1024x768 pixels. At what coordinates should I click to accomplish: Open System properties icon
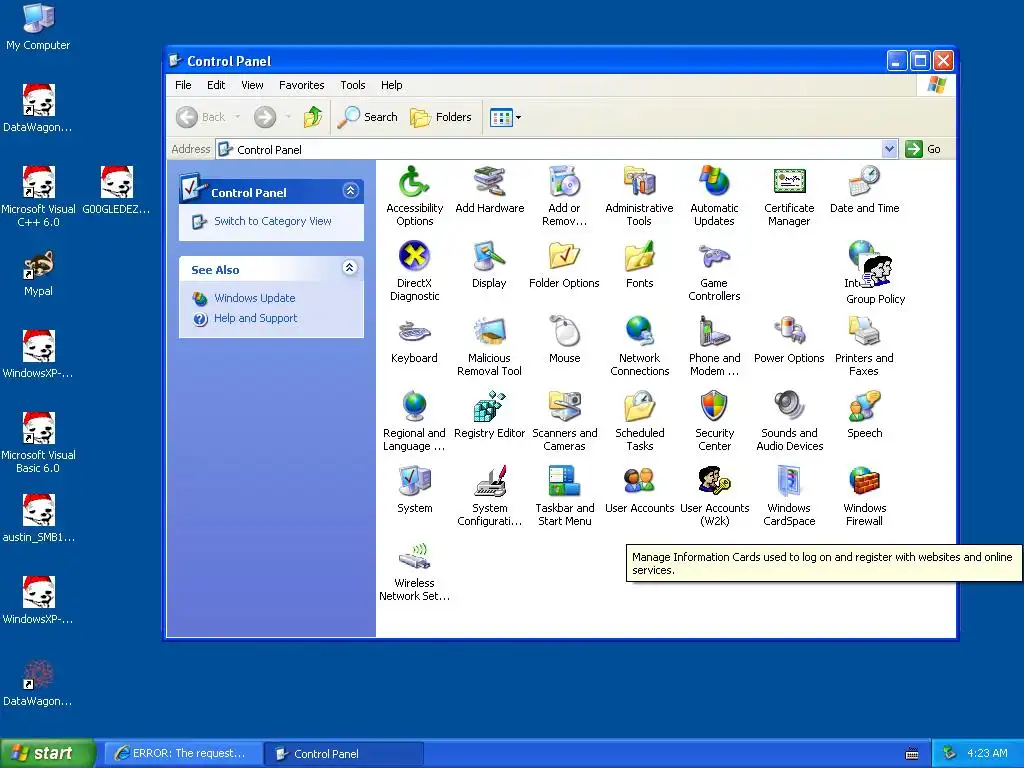(414, 481)
